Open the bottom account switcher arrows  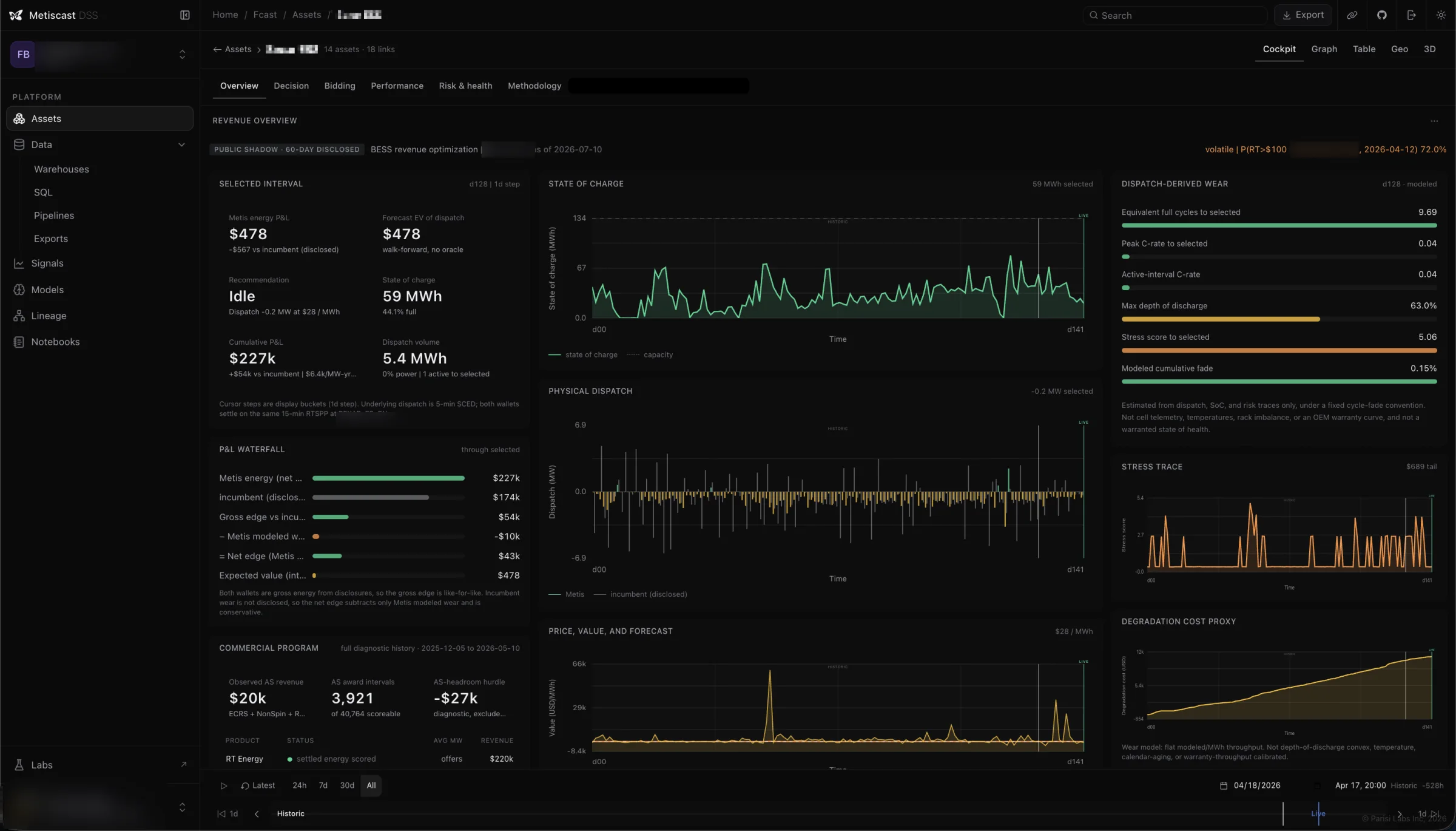pos(182,807)
